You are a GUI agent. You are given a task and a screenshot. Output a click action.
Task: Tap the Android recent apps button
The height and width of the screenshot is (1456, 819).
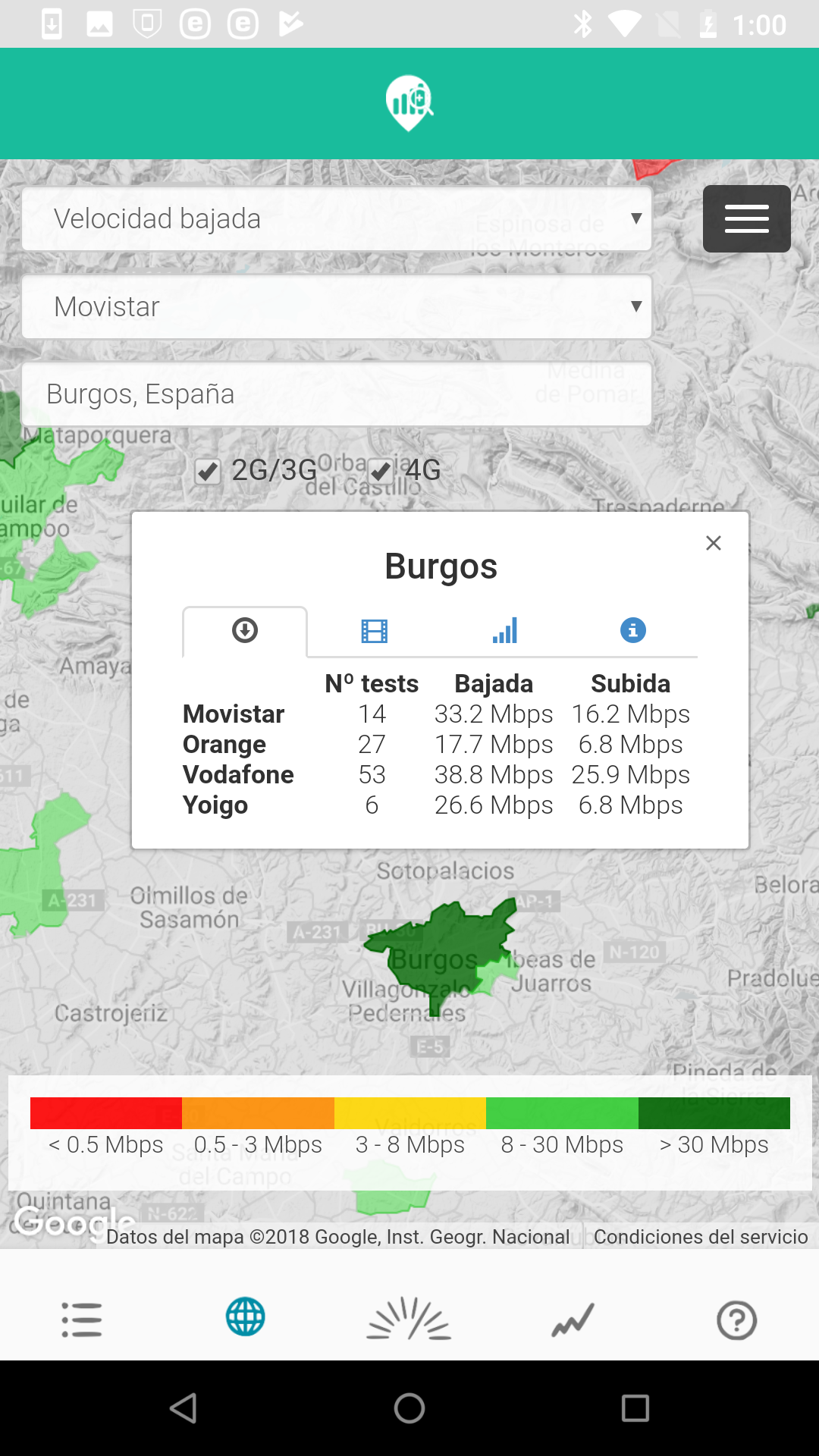click(635, 1408)
